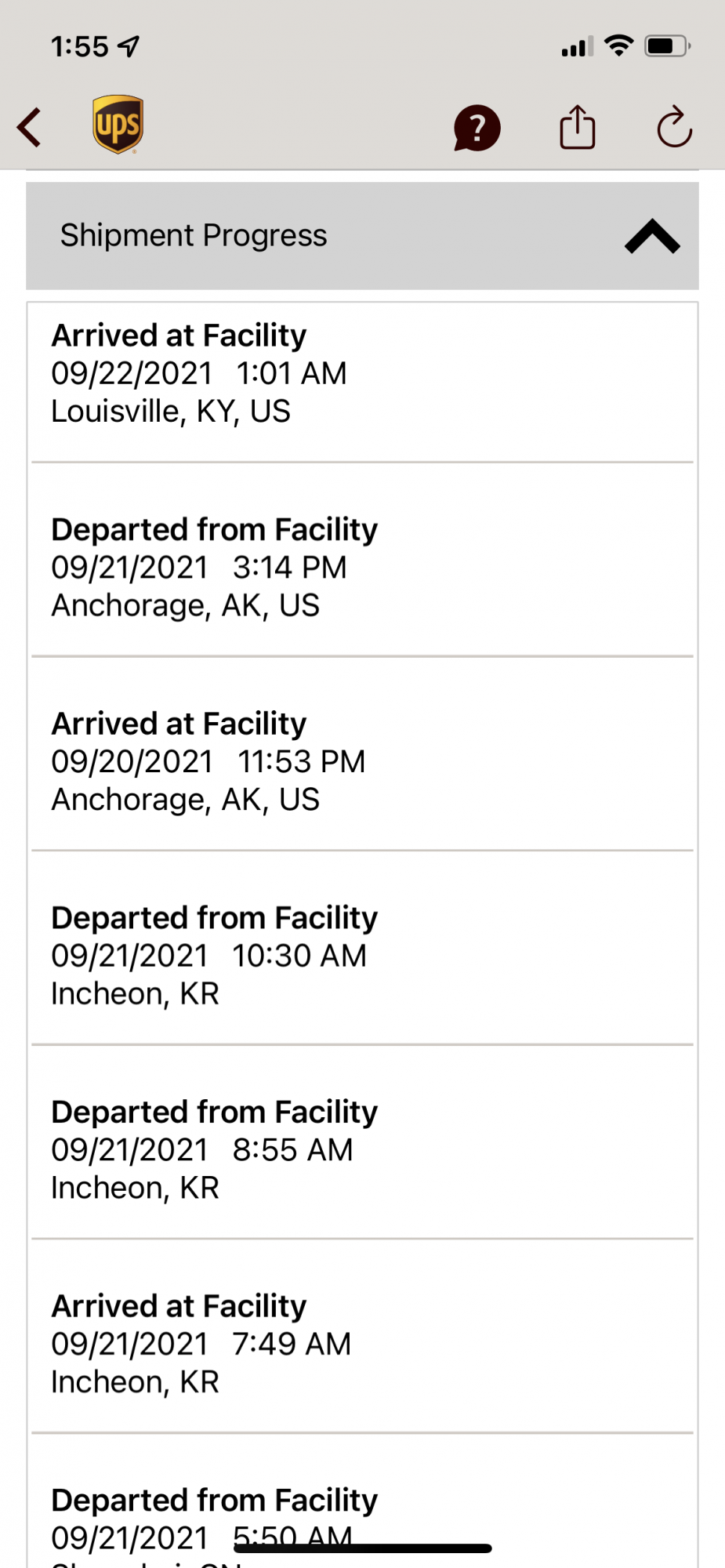Tap the home indicator bar
The image size is (725, 1568).
pos(363,1548)
